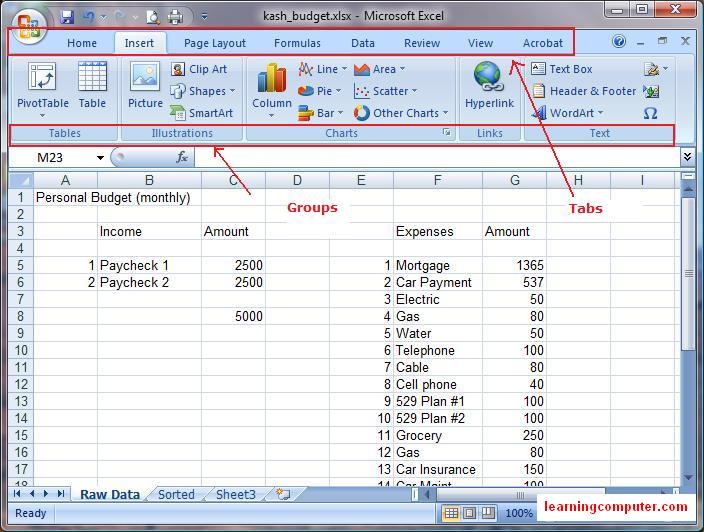Go to first sheet navigation arrow

17,494
